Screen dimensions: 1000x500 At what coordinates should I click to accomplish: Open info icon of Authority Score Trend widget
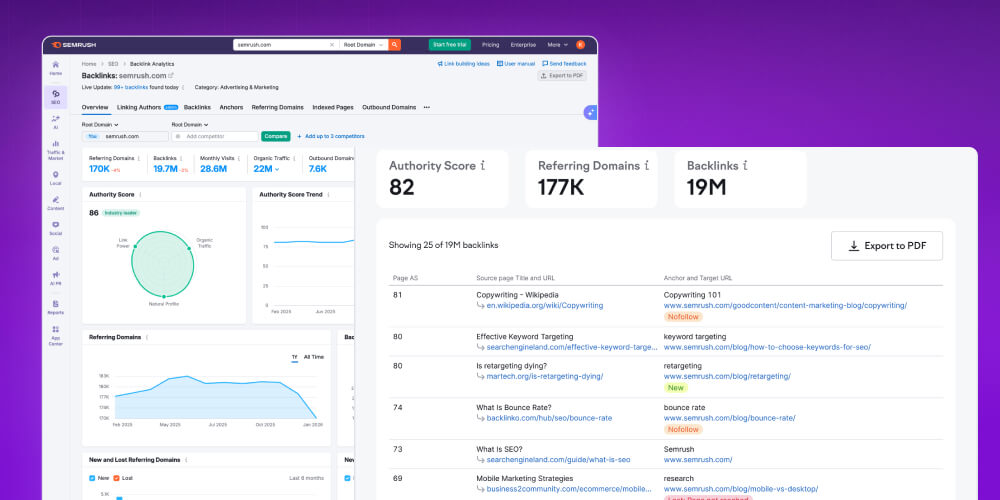(328, 195)
